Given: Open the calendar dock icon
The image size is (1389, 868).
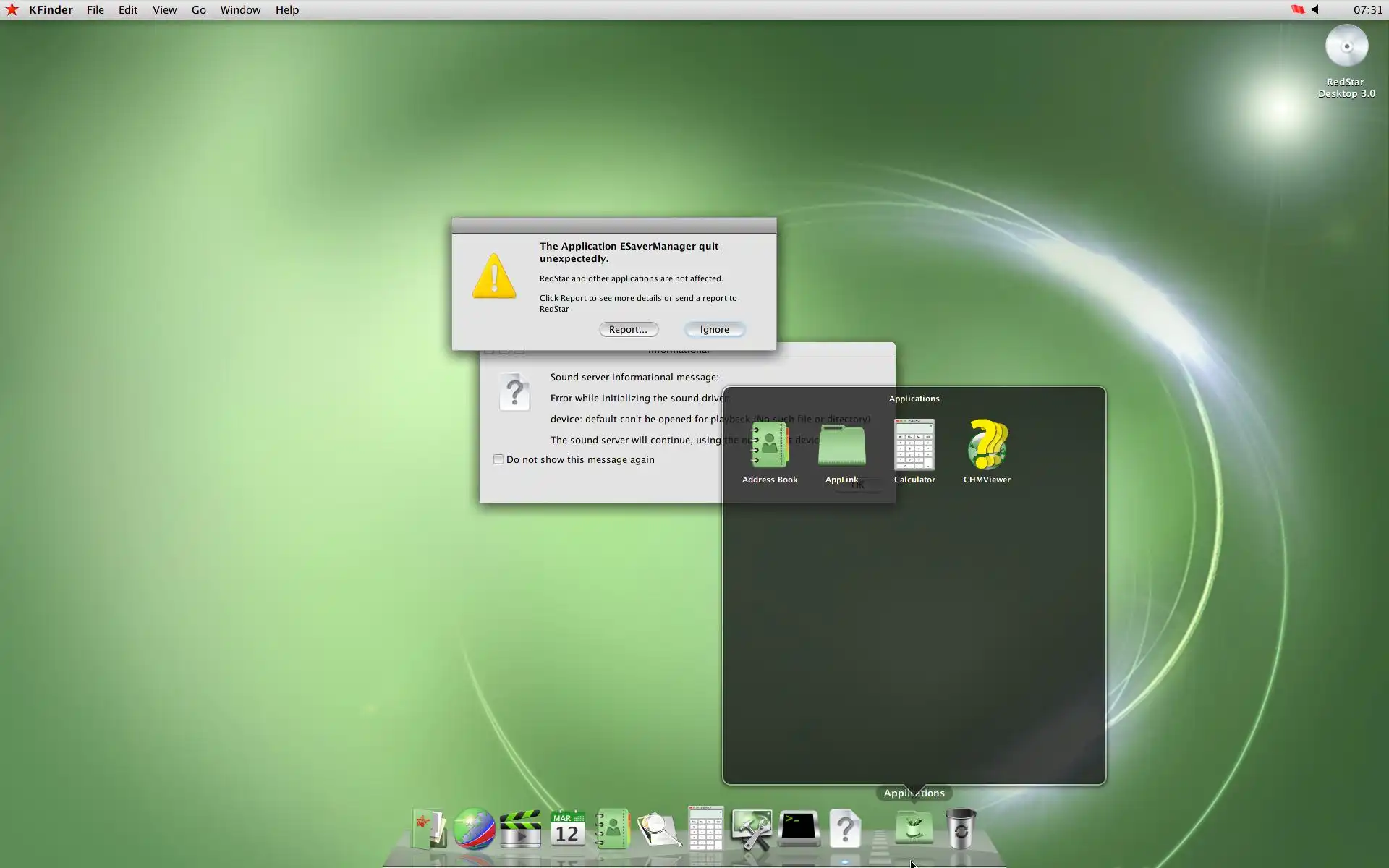Looking at the screenshot, I should (x=567, y=829).
